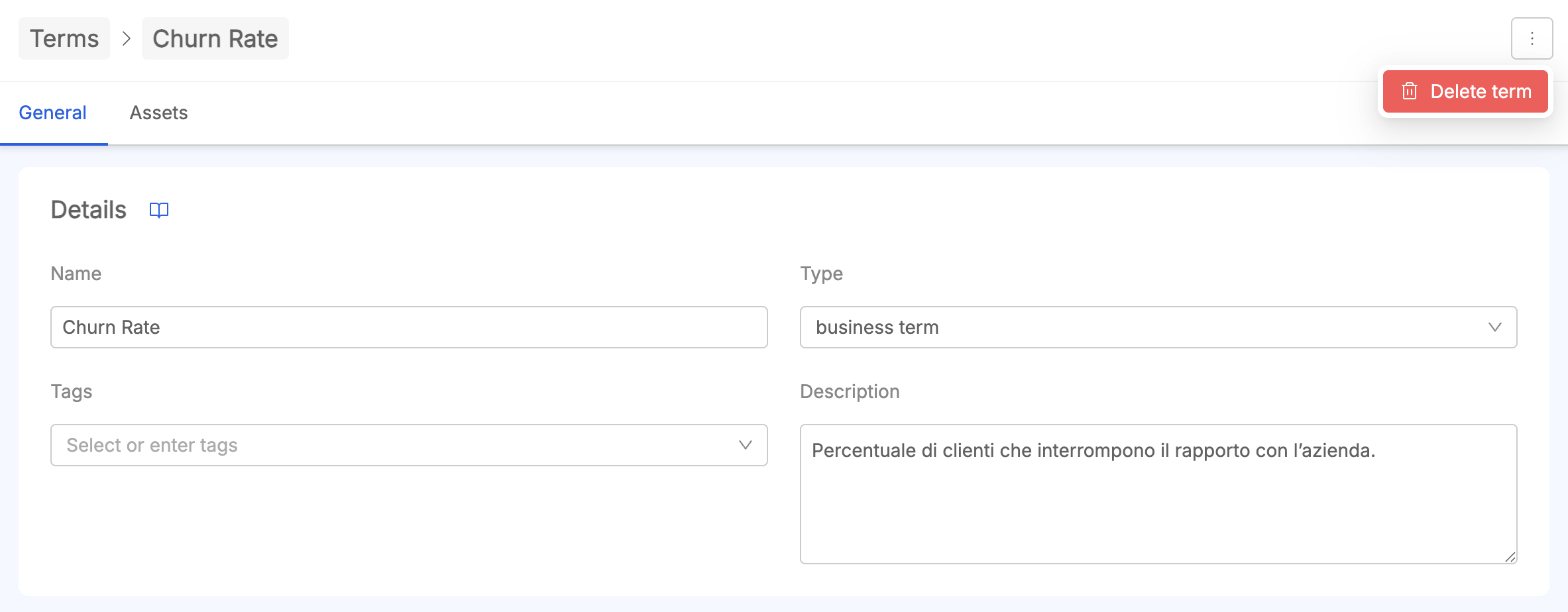Delete term using the red button
The height and width of the screenshot is (612, 1568).
(x=1465, y=91)
